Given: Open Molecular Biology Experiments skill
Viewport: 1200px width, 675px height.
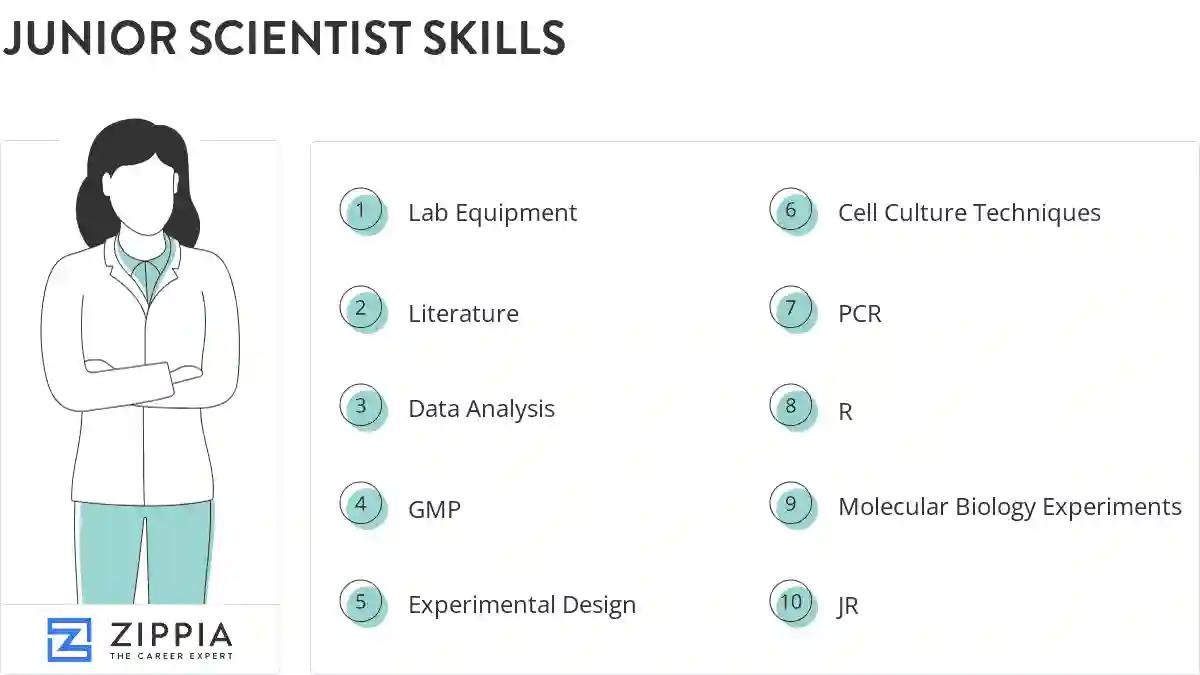Looking at the screenshot, I should [x=1009, y=507].
